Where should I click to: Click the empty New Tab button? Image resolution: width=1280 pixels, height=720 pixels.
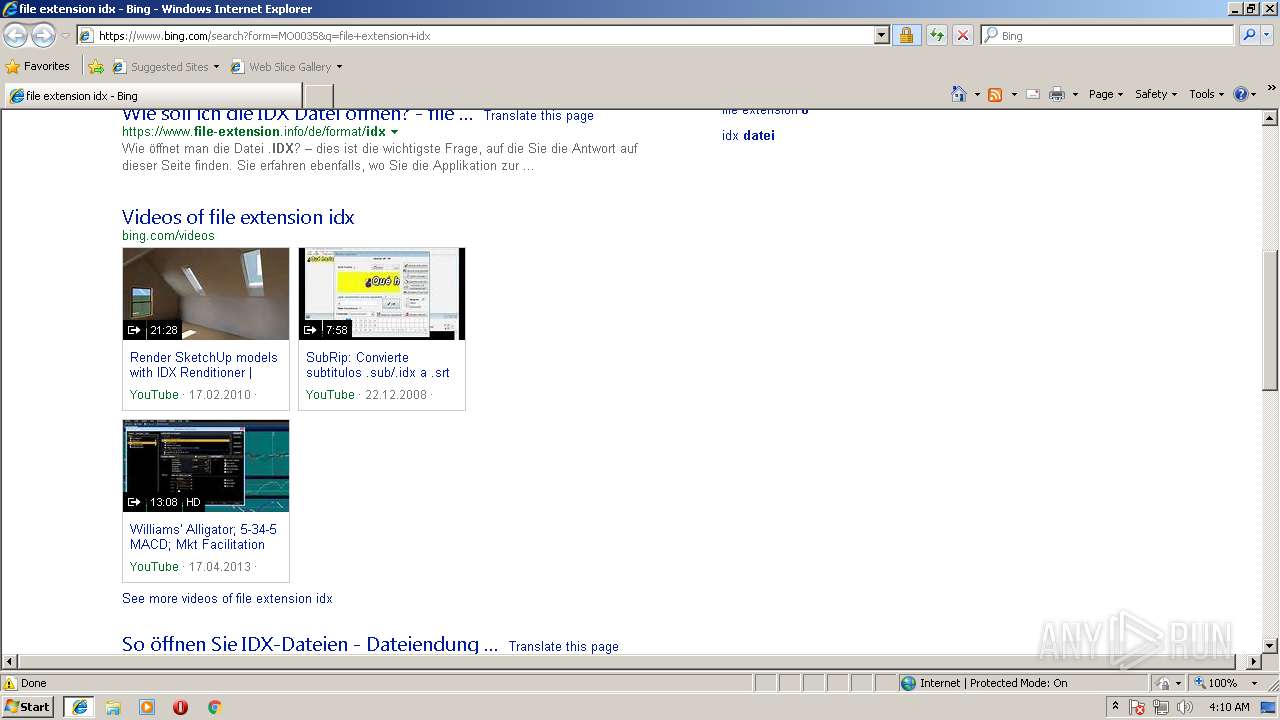coord(318,96)
